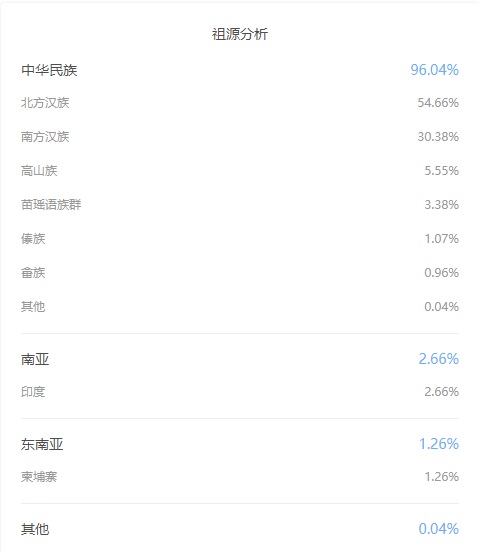Click 其他 under 中华民族

tap(33, 306)
